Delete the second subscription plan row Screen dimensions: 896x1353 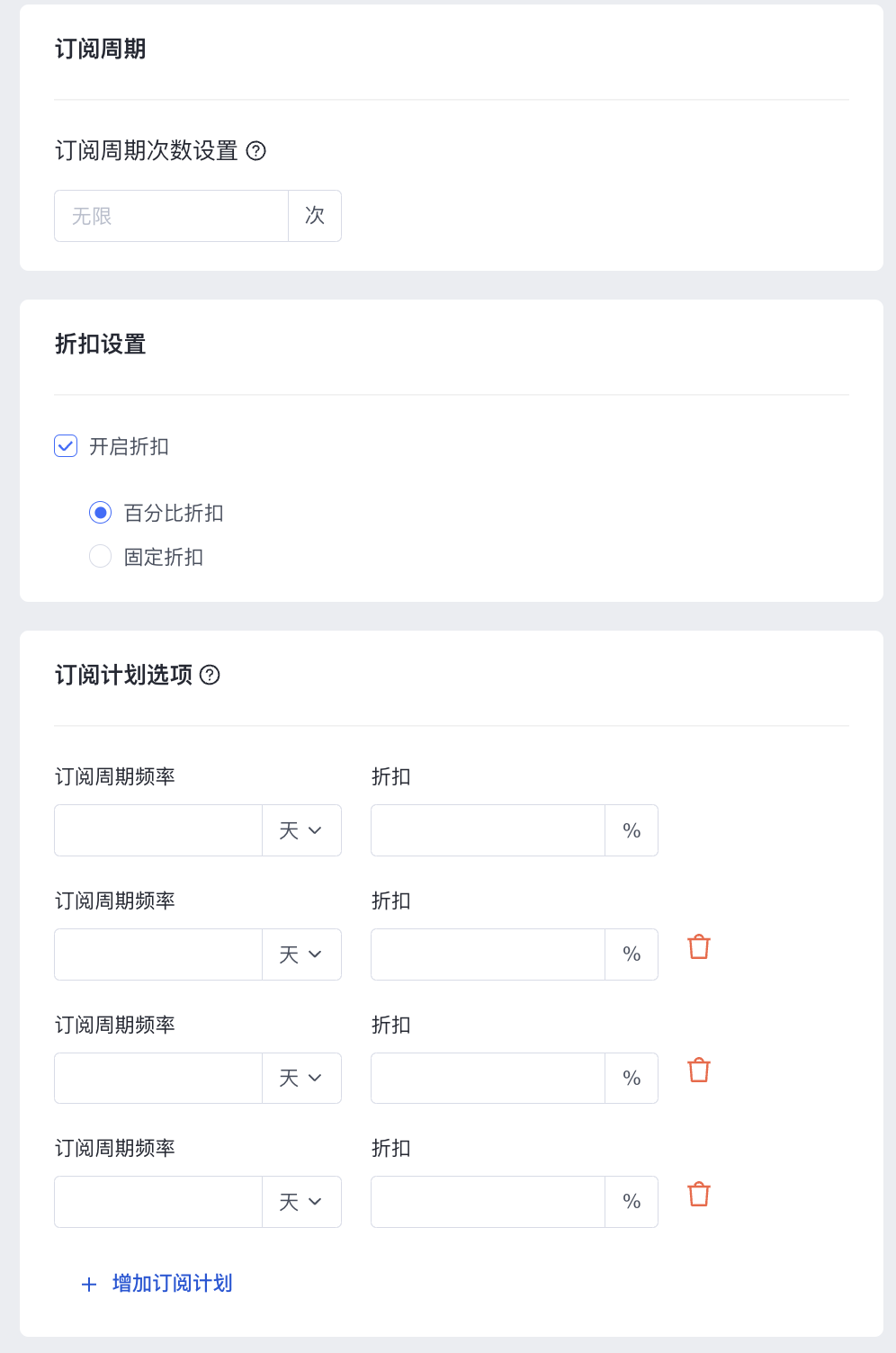[699, 947]
